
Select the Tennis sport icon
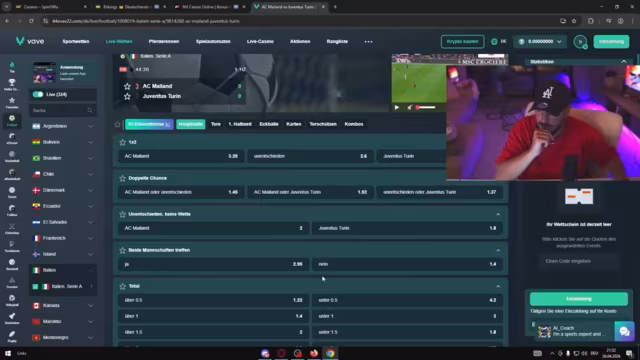[12, 190]
